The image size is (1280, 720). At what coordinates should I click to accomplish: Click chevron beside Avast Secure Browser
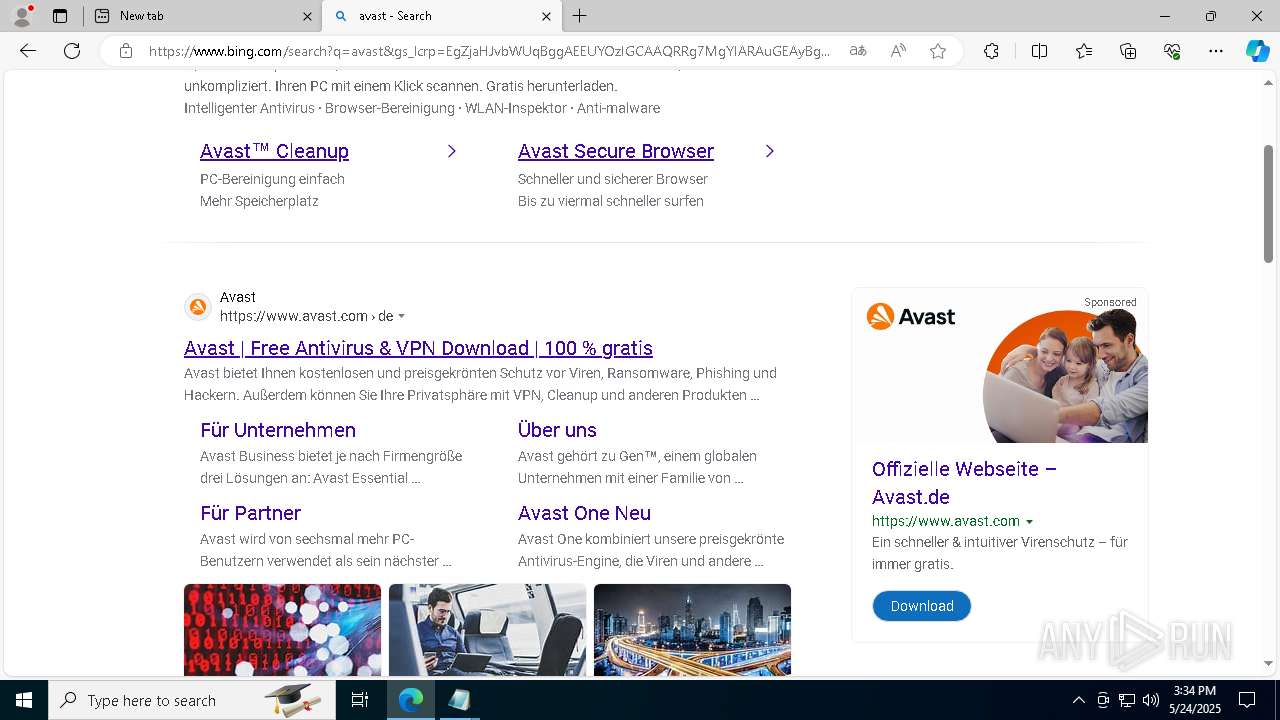click(x=770, y=151)
